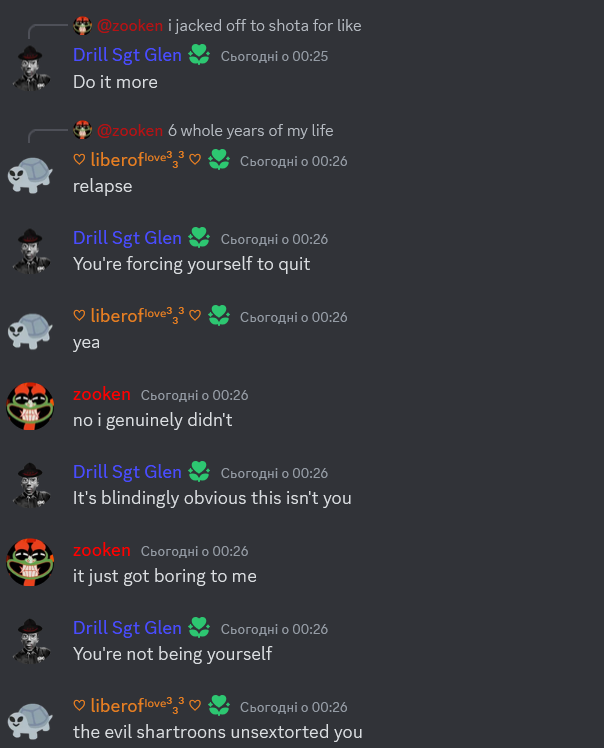Screen dimensions: 604x748
Task: Click turtle avatar next to "relapse" message
Action: click(x=30, y=175)
